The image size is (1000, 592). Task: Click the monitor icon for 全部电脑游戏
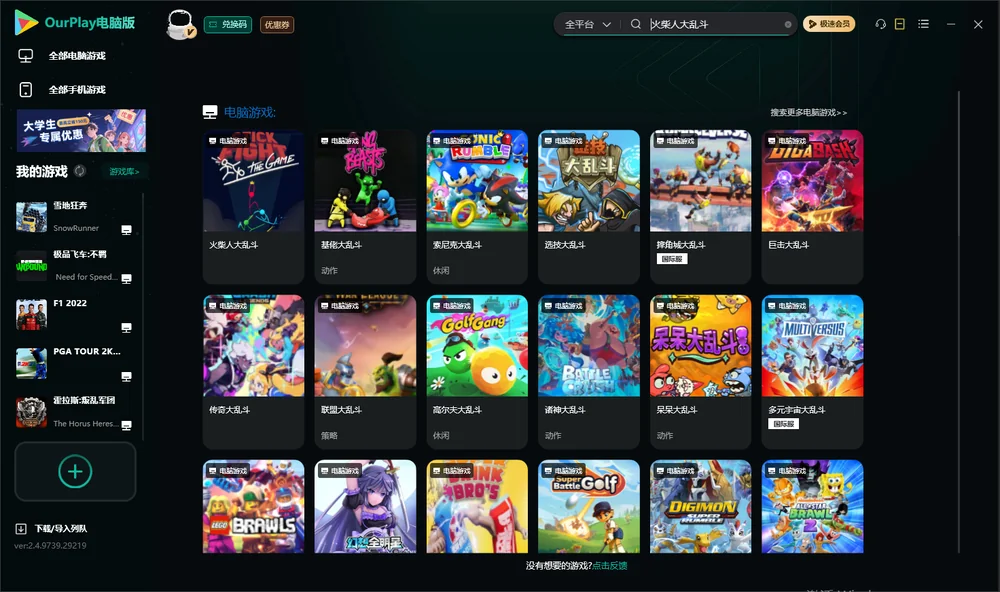pyautogui.click(x=26, y=56)
